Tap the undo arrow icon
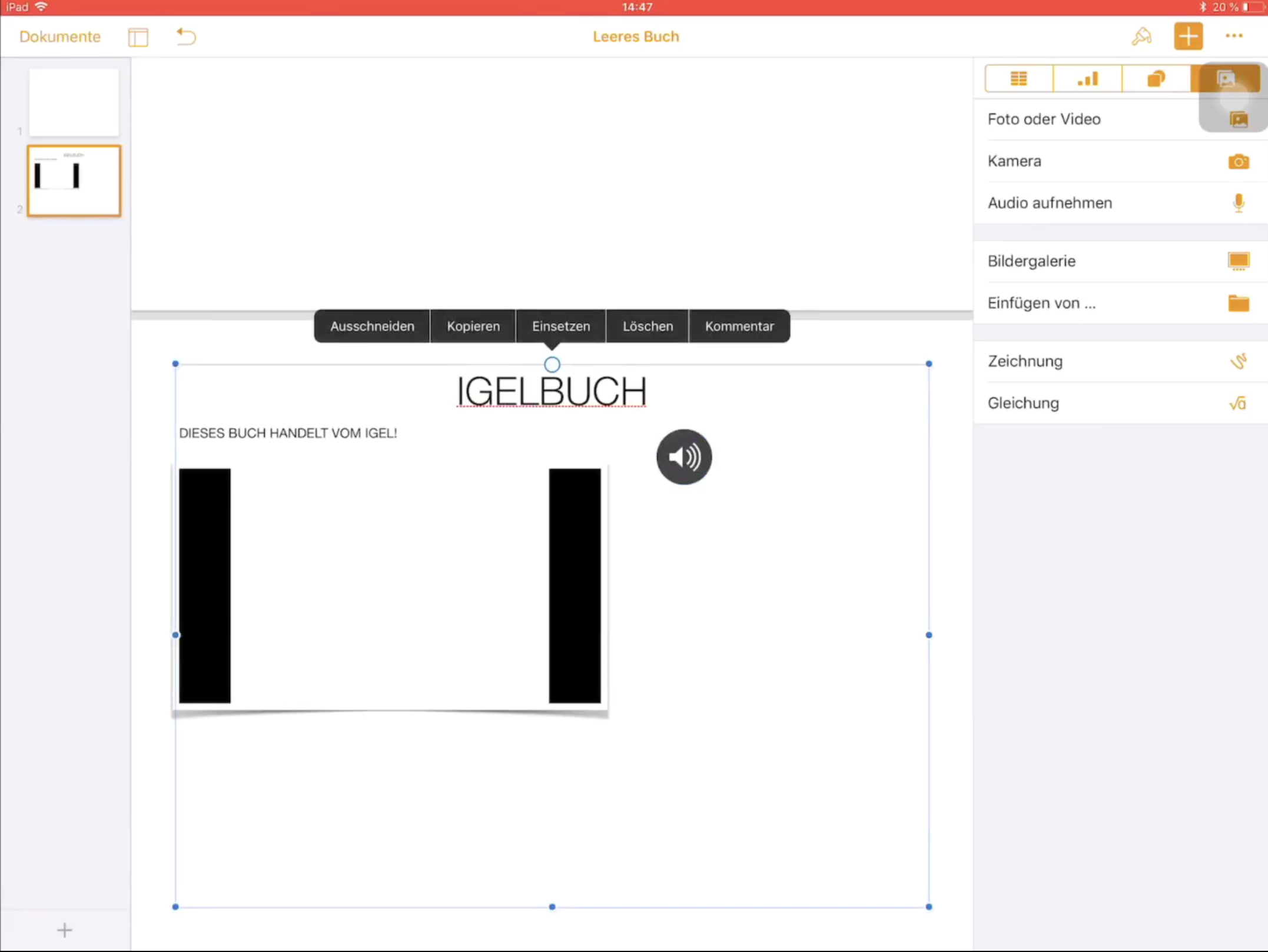Image resolution: width=1268 pixels, height=952 pixels. click(186, 36)
